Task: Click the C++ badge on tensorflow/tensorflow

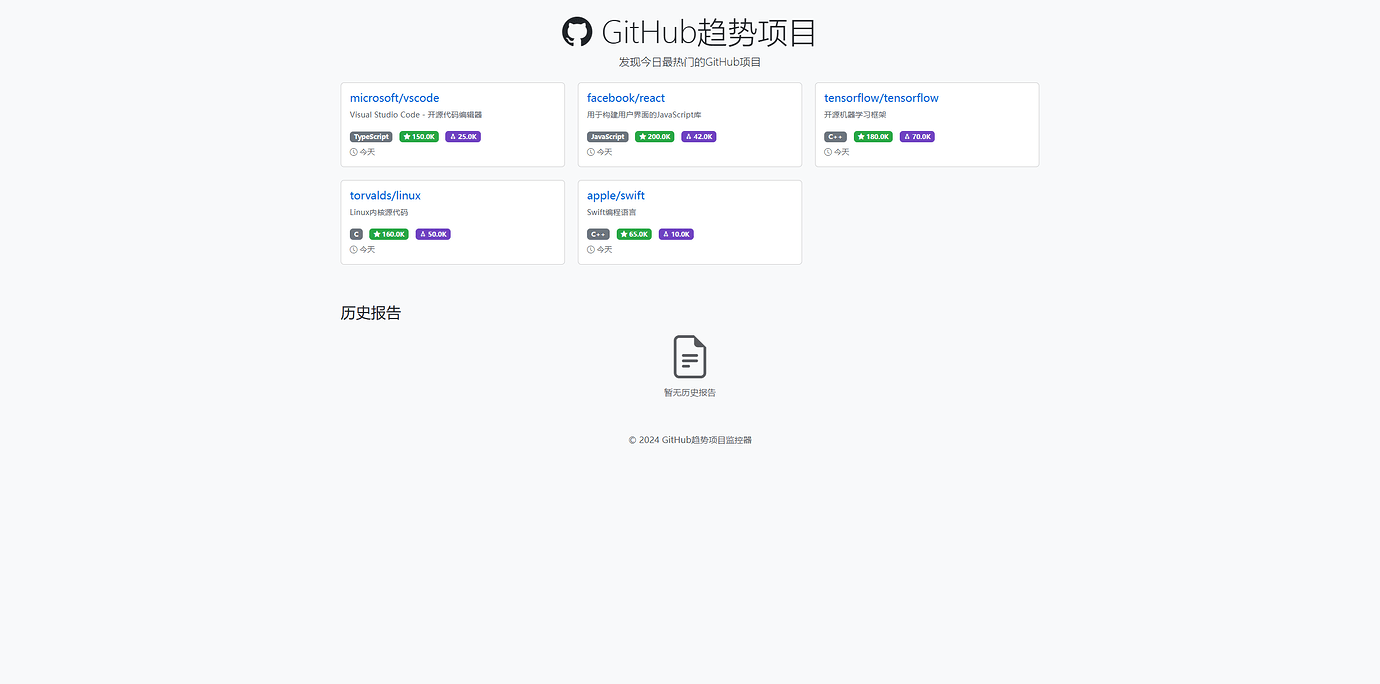Action: [x=834, y=136]
